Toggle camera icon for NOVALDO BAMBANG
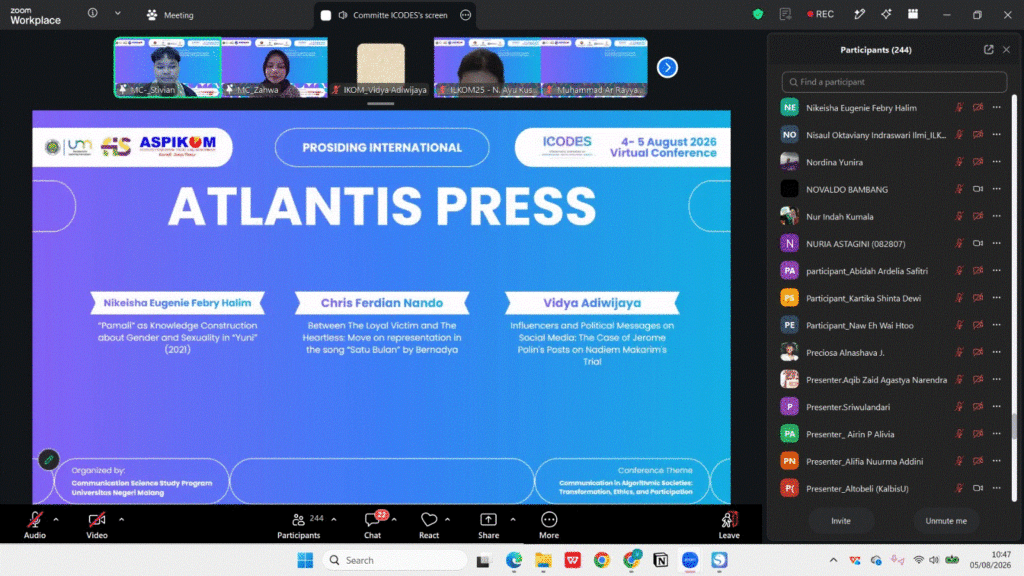Viewport: 1024px width, 576px height. (978, 189)
